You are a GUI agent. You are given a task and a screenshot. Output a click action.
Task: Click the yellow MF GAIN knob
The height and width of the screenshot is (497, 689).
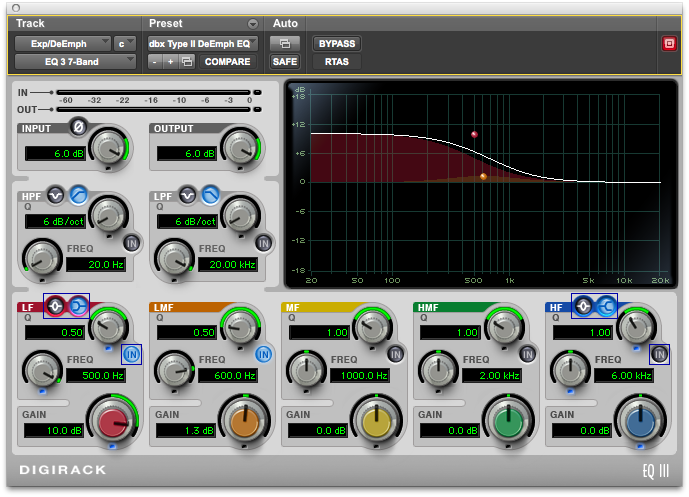pyautogui.click(x=377, y=422)
